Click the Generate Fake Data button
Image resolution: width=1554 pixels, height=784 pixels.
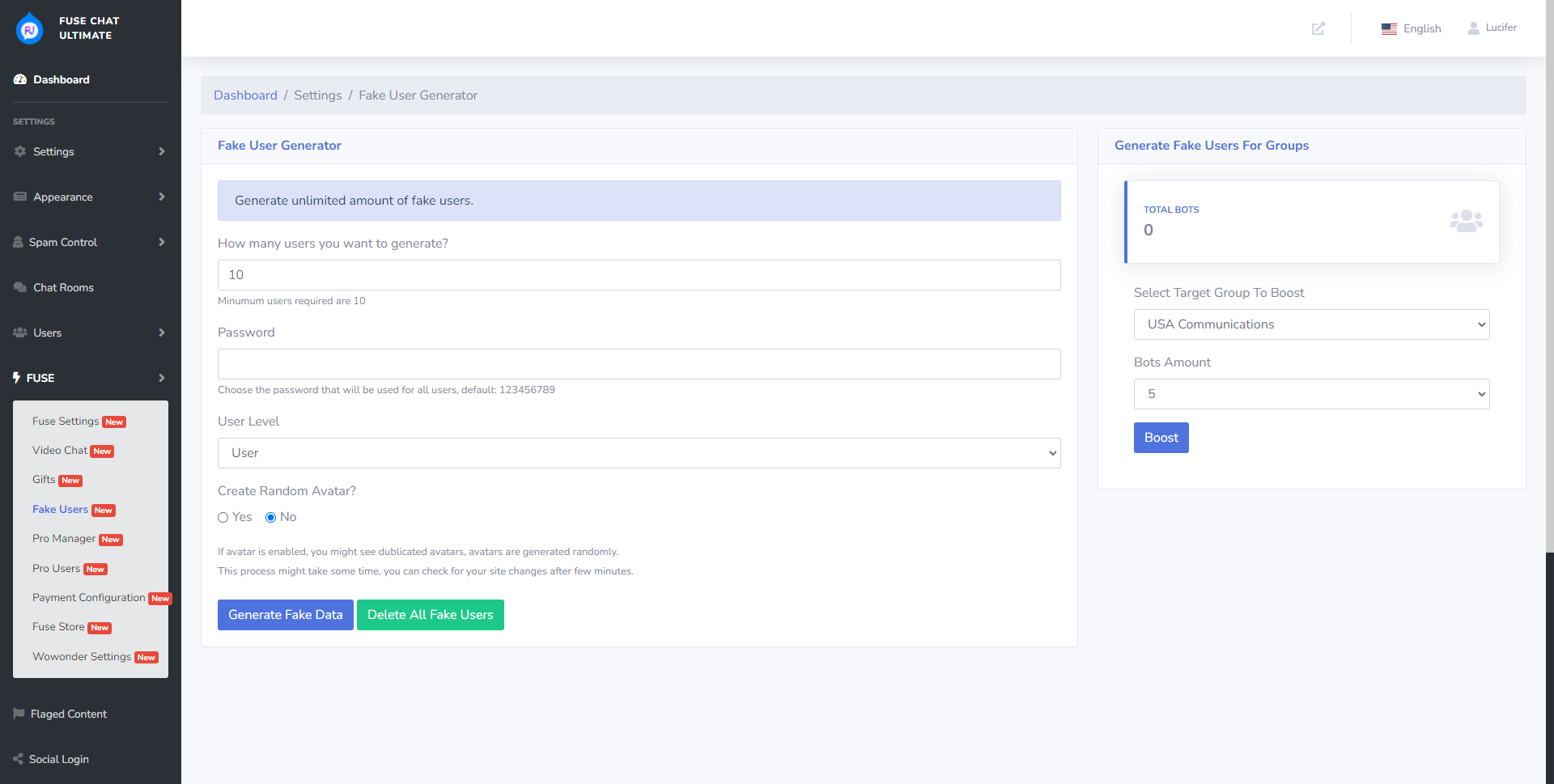[x=286, y=615]
